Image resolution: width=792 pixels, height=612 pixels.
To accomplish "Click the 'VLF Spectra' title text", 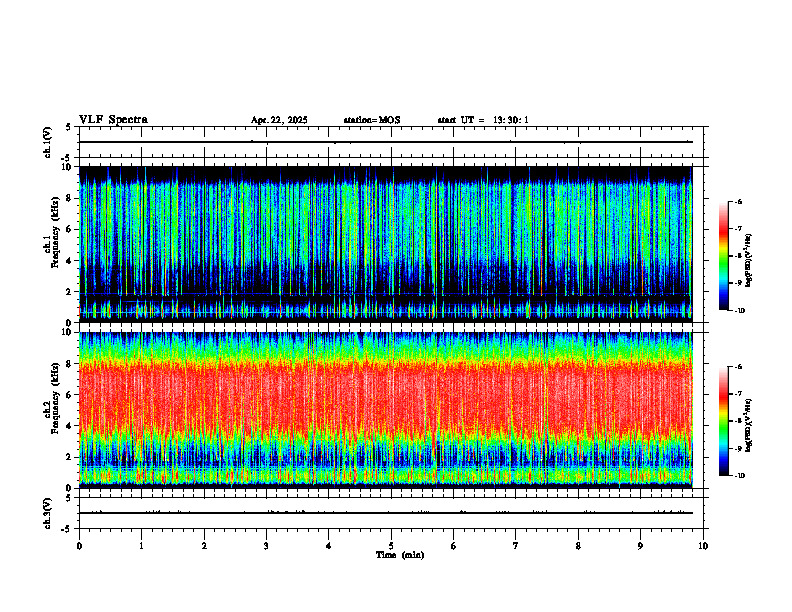I will click(113, 120).
